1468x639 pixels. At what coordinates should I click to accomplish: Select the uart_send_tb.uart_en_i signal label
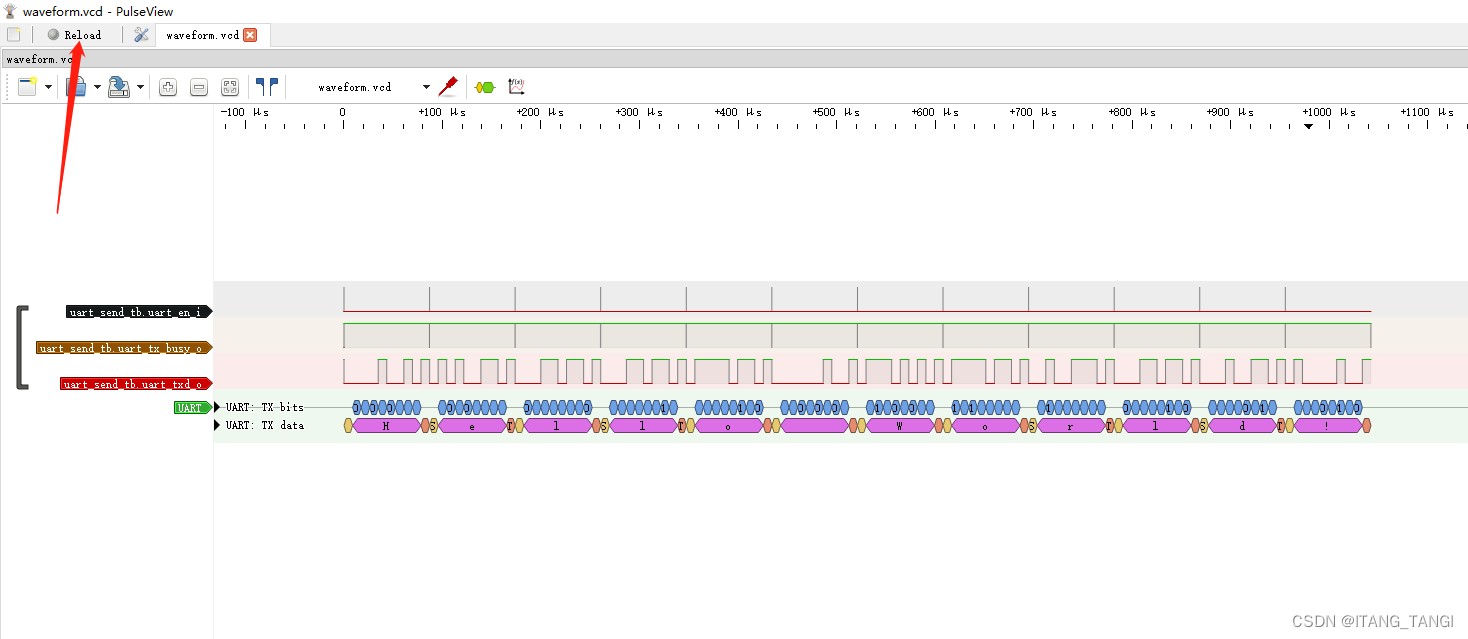pyautogui.click(x=137, y=311)
